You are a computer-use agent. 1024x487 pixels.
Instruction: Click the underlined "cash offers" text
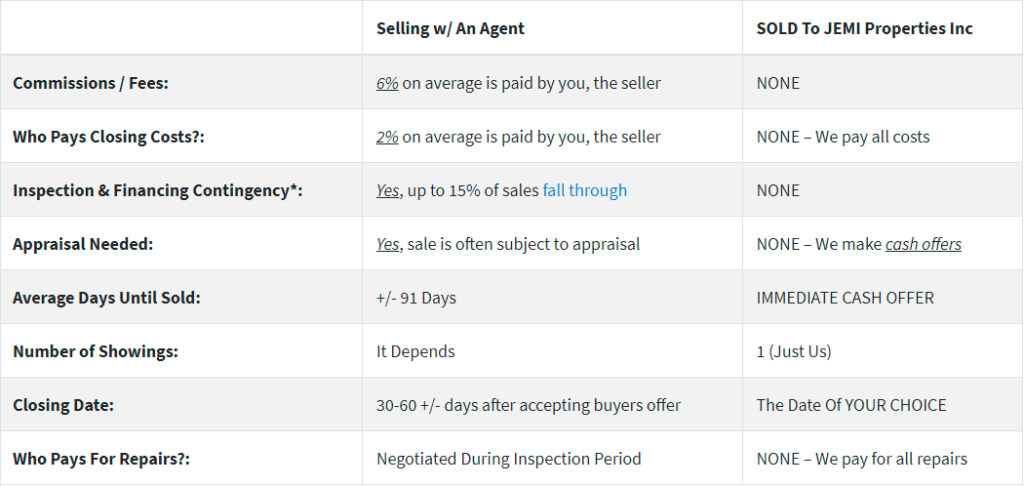[923, 244]
